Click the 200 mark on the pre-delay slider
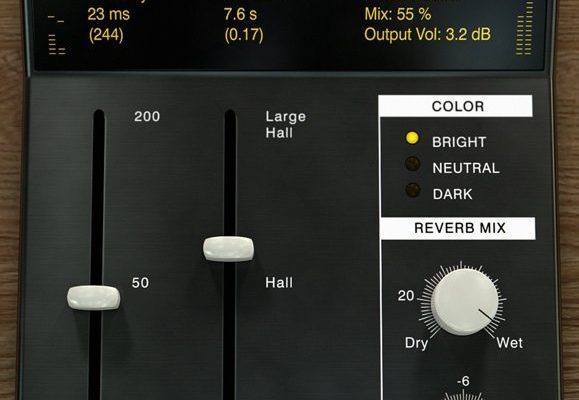This screenshot has height=400, width=579. point(147,117)
